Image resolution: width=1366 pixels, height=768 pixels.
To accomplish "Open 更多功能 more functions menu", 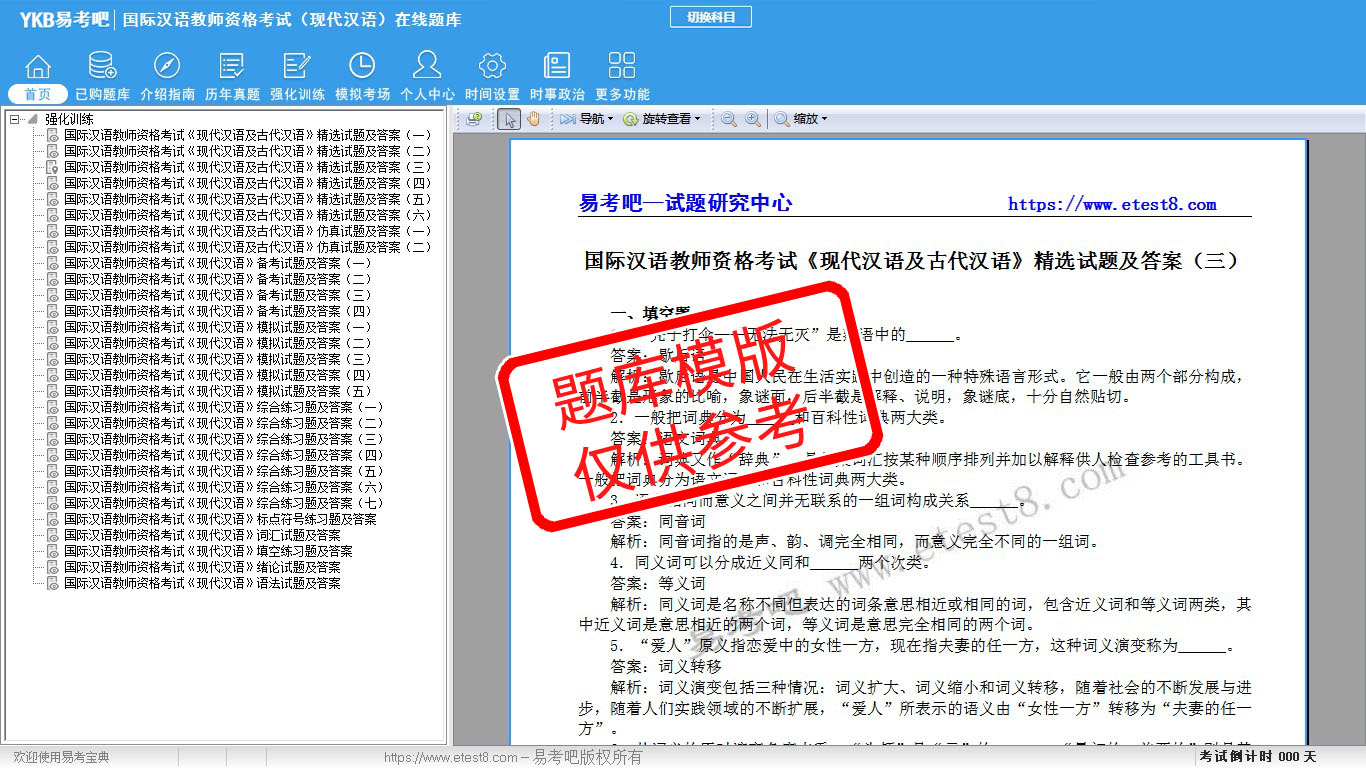I will (622, 75).
